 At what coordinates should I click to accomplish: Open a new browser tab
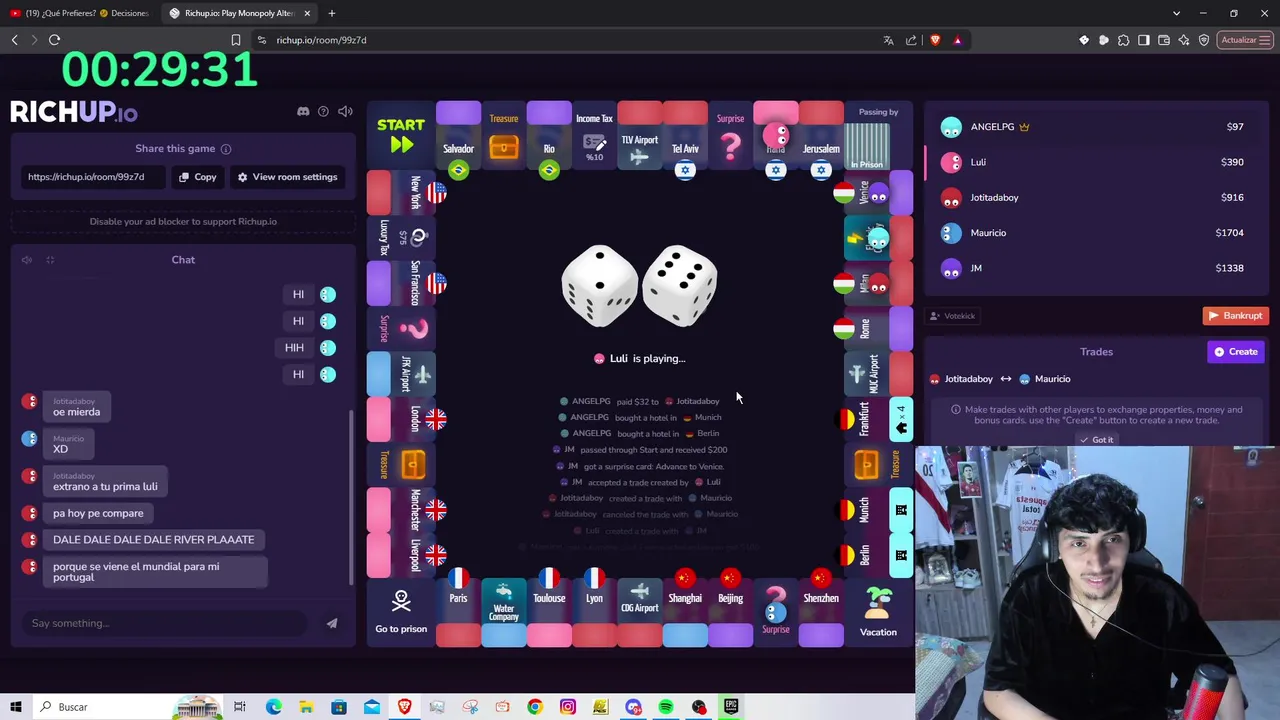click(x=332, y=13)
